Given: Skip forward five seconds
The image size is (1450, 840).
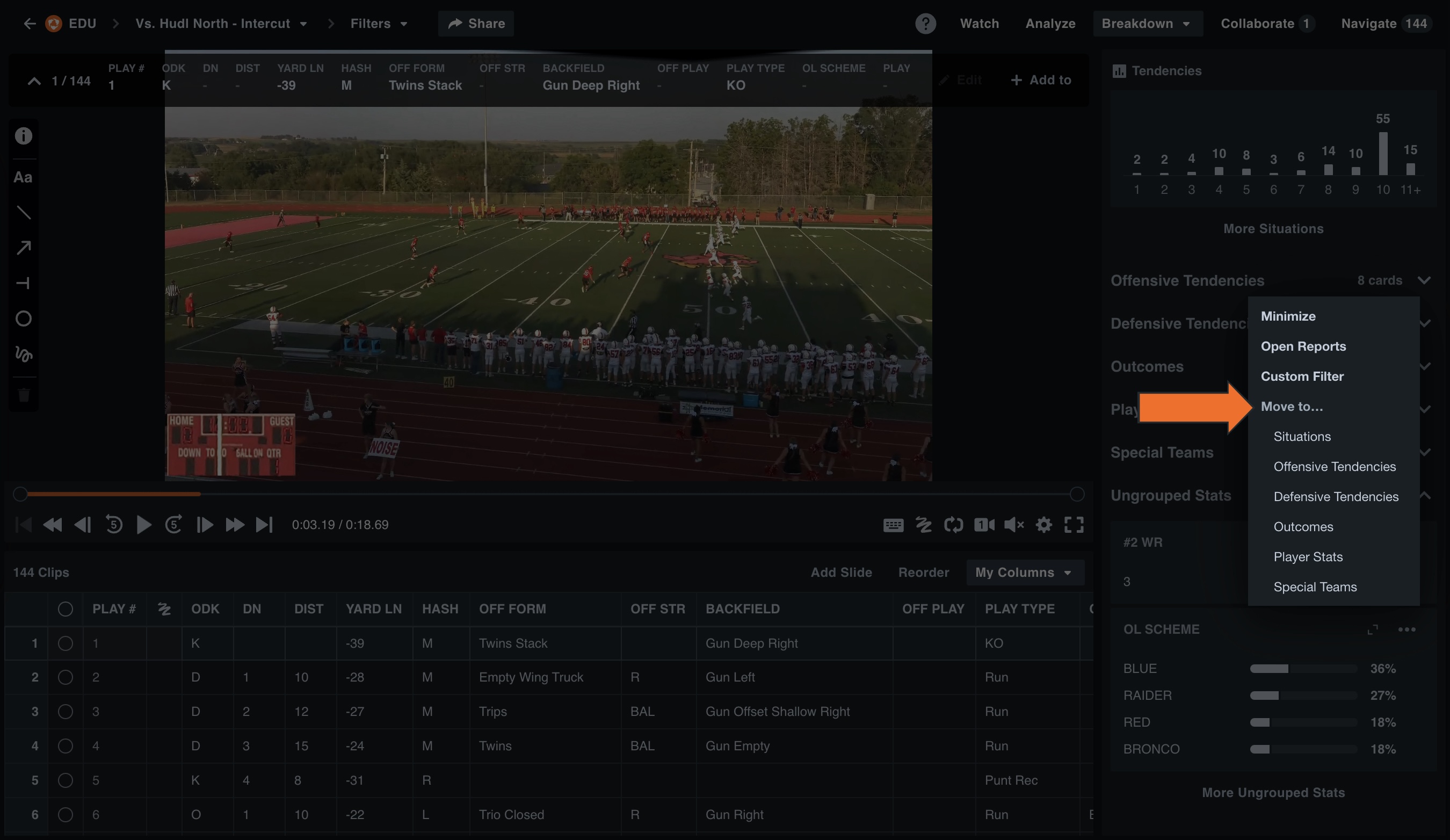Looking at the screenshot, I should pos(174,525).
